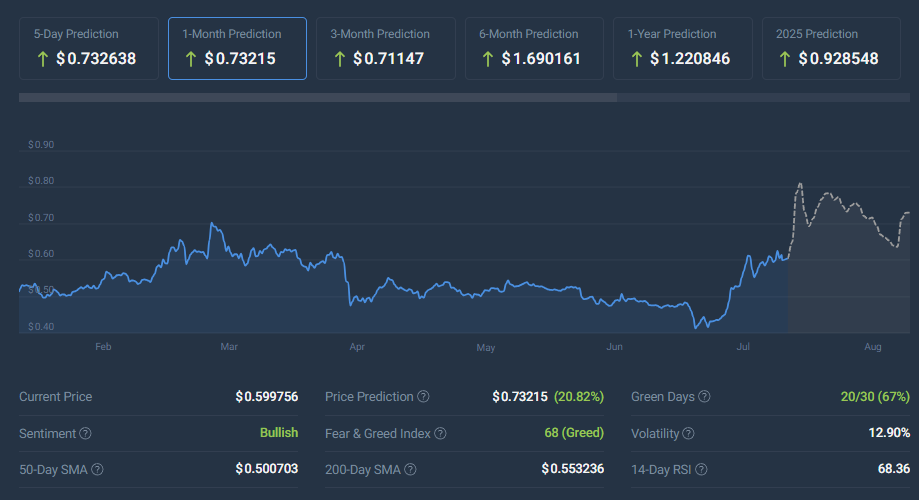919x500 pixels.
Task: Click the green arrow on the 6-Month Prediction tab
Action: (488, 59)
